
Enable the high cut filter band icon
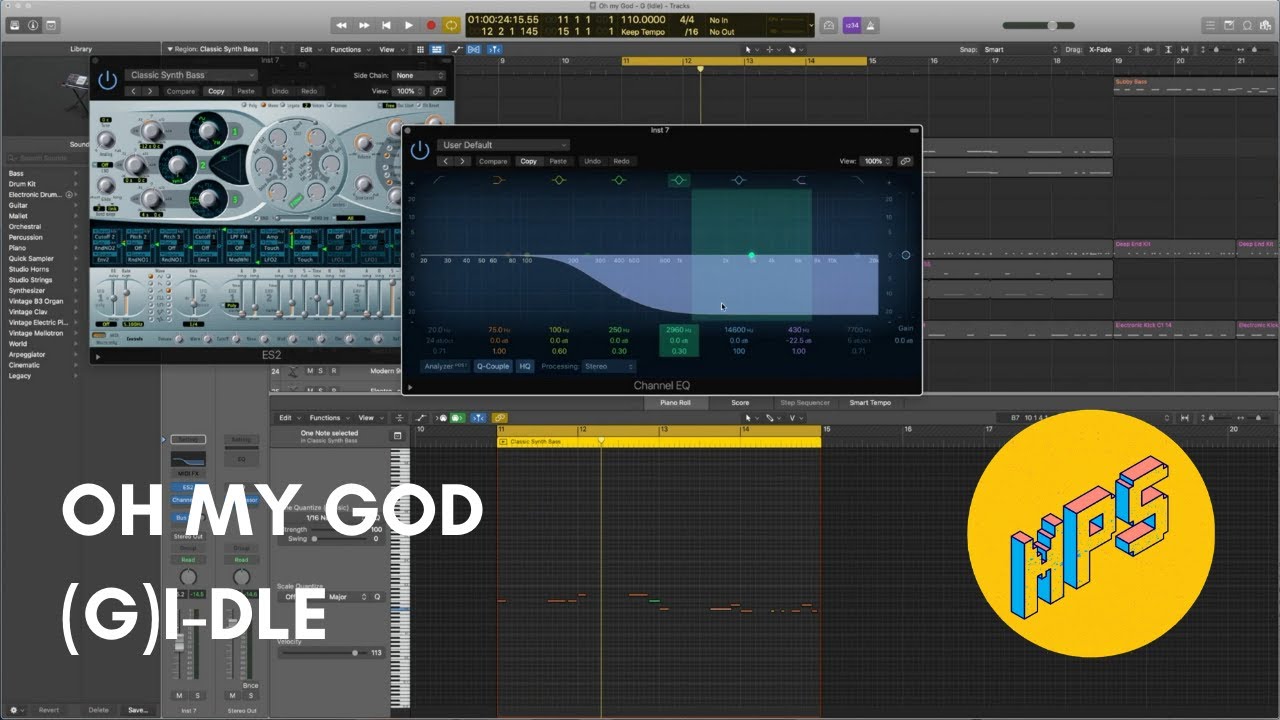pyautogui.click(x=858, y=180)
